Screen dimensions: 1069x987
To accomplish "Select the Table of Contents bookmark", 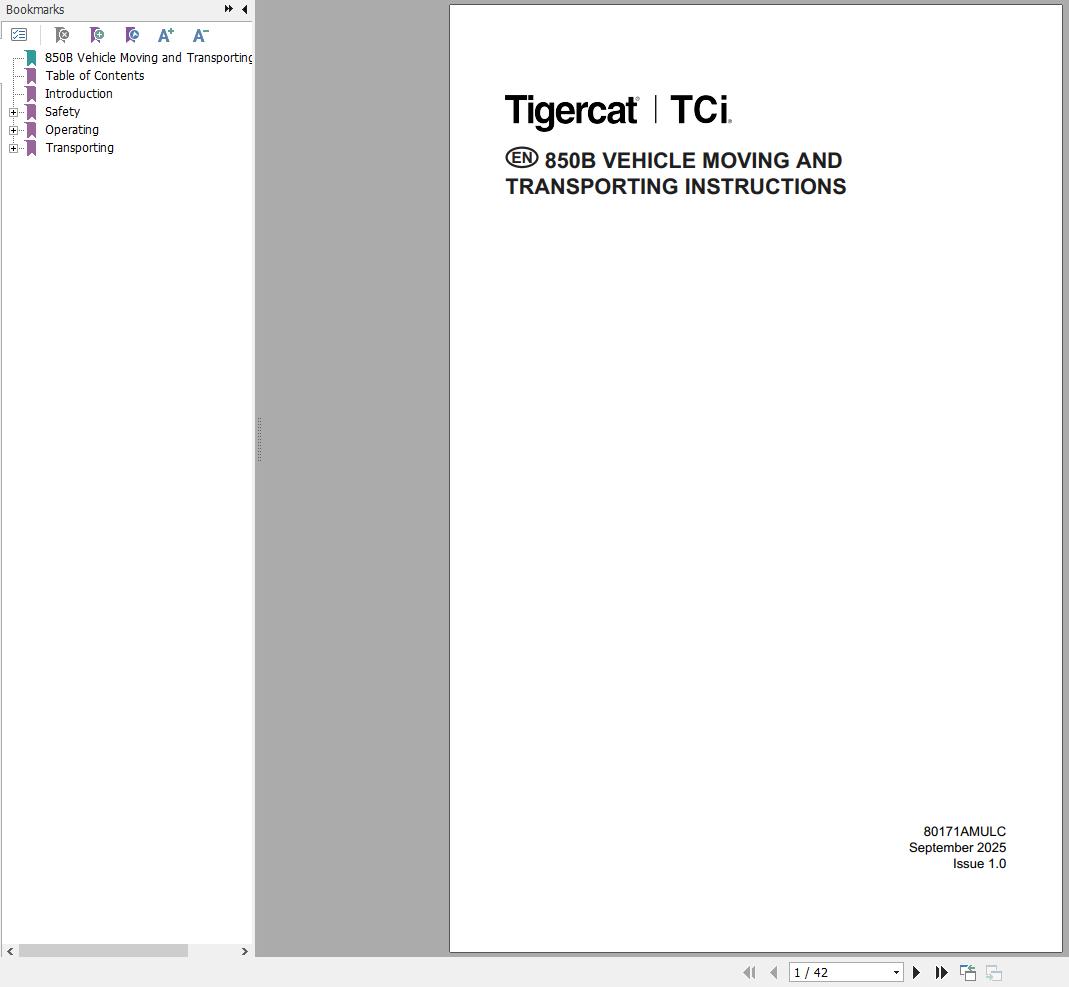I will click(x=94, y=75).
